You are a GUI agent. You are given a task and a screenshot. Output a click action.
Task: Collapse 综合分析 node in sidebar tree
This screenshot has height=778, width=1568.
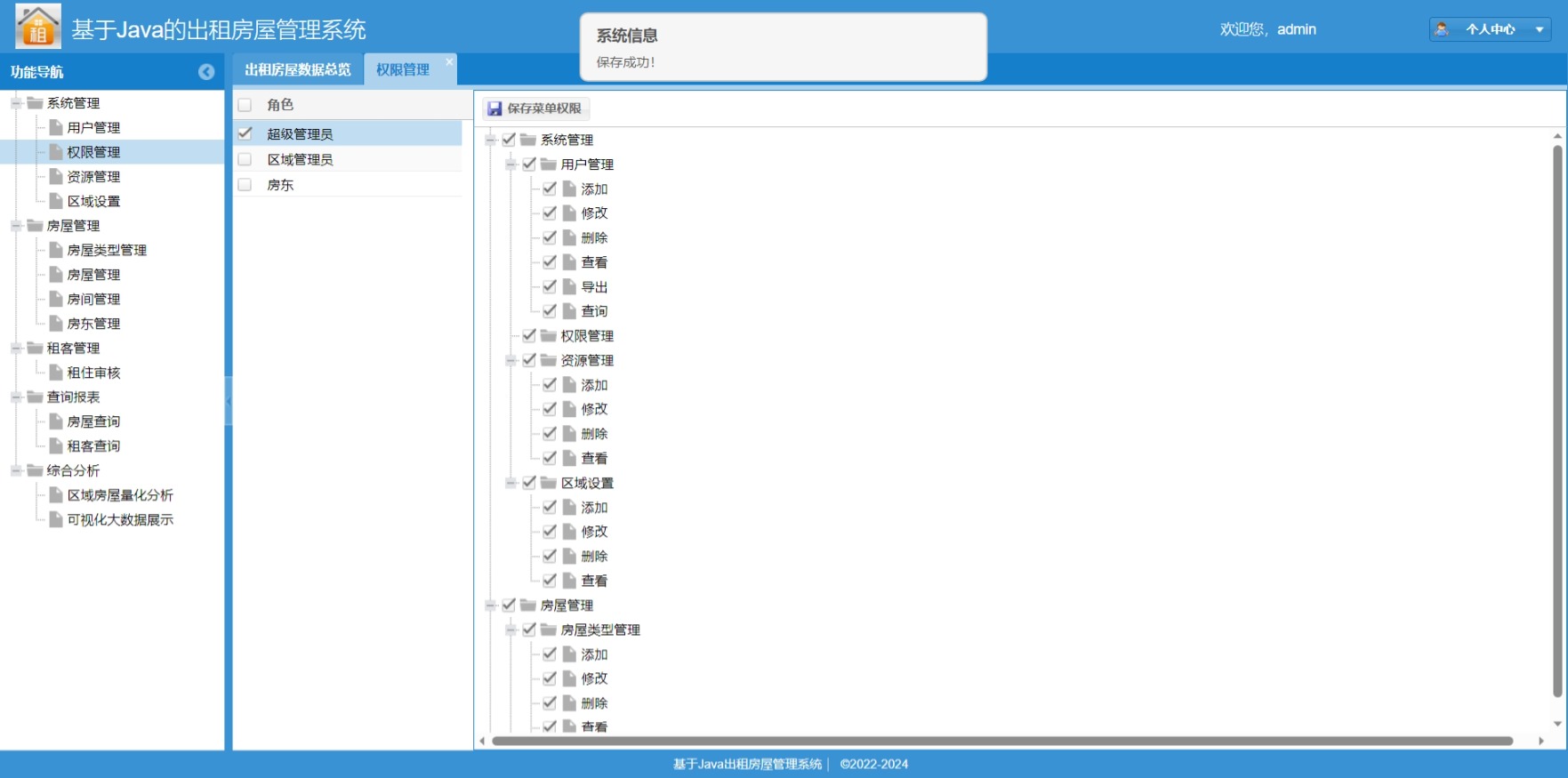click(16, 470)
